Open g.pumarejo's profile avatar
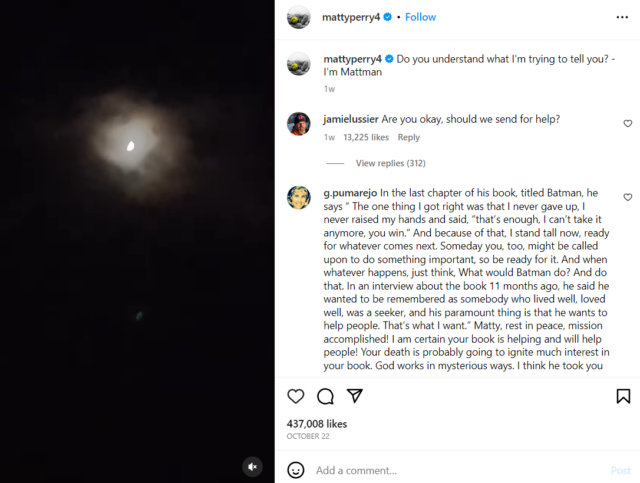The width and height of the screenshot is (640, 483). [298, 197]
